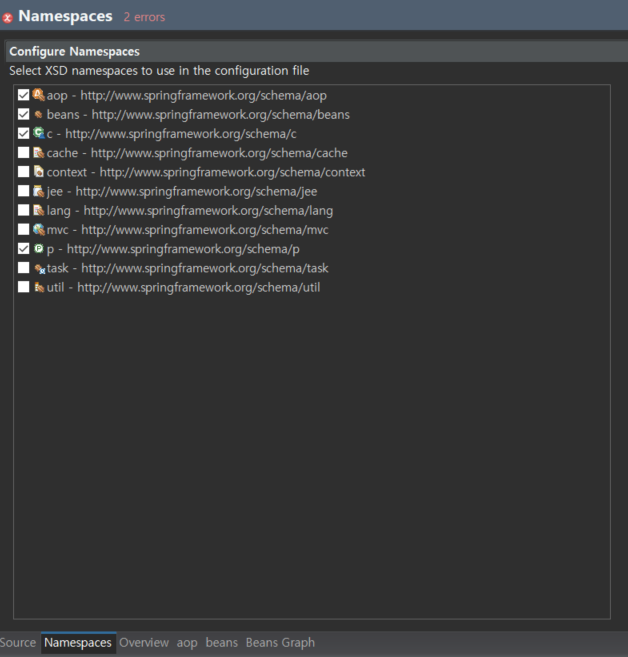This screenshot has width=628, height=657.
Task: Open the beans editor tab
Action: tap(222, 643)
